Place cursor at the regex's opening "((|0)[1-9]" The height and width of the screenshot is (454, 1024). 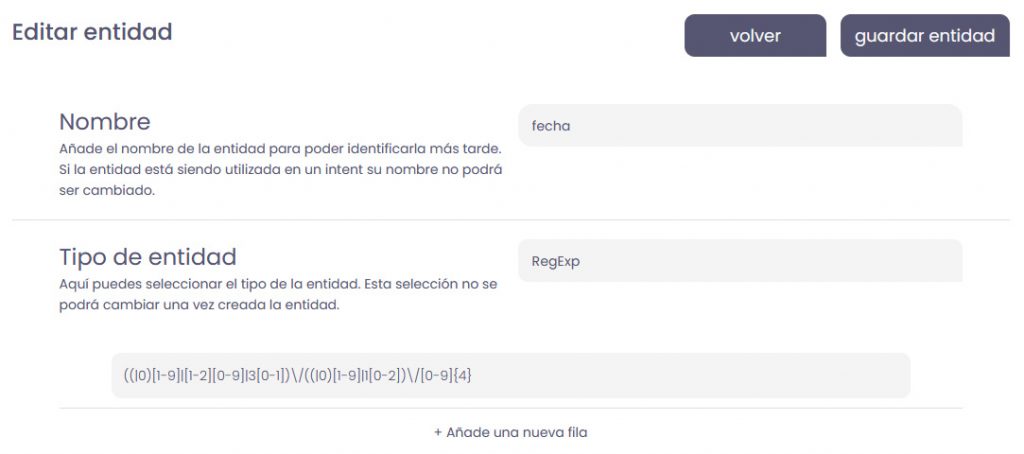pos(150,375)
